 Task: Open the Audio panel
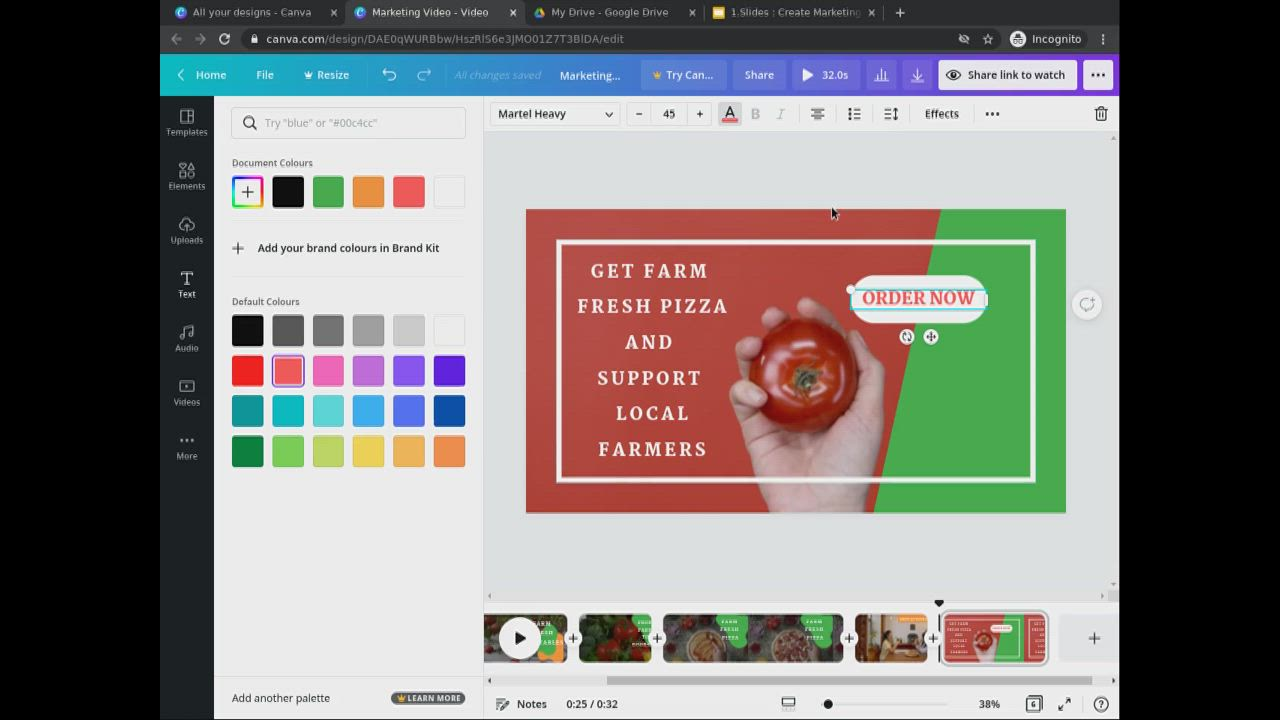click(x=186, y=340)
